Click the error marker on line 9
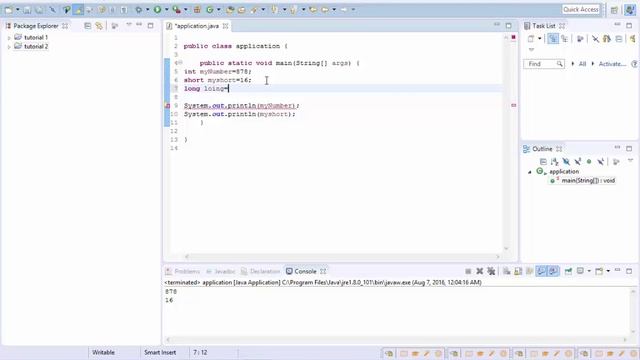640x360 pixels. 167,105
